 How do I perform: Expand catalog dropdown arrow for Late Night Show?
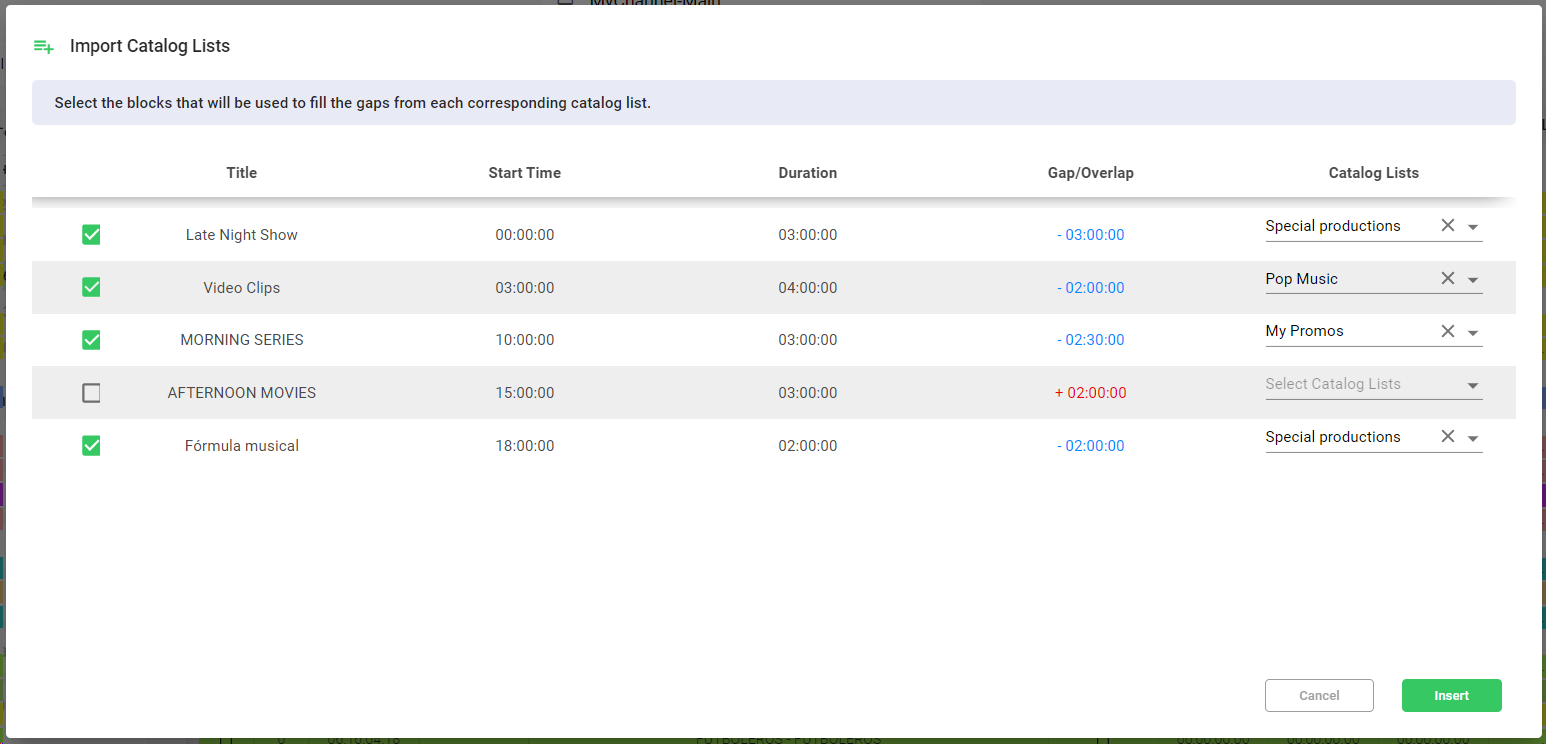pyautogui.click(x=1473, y=228)
